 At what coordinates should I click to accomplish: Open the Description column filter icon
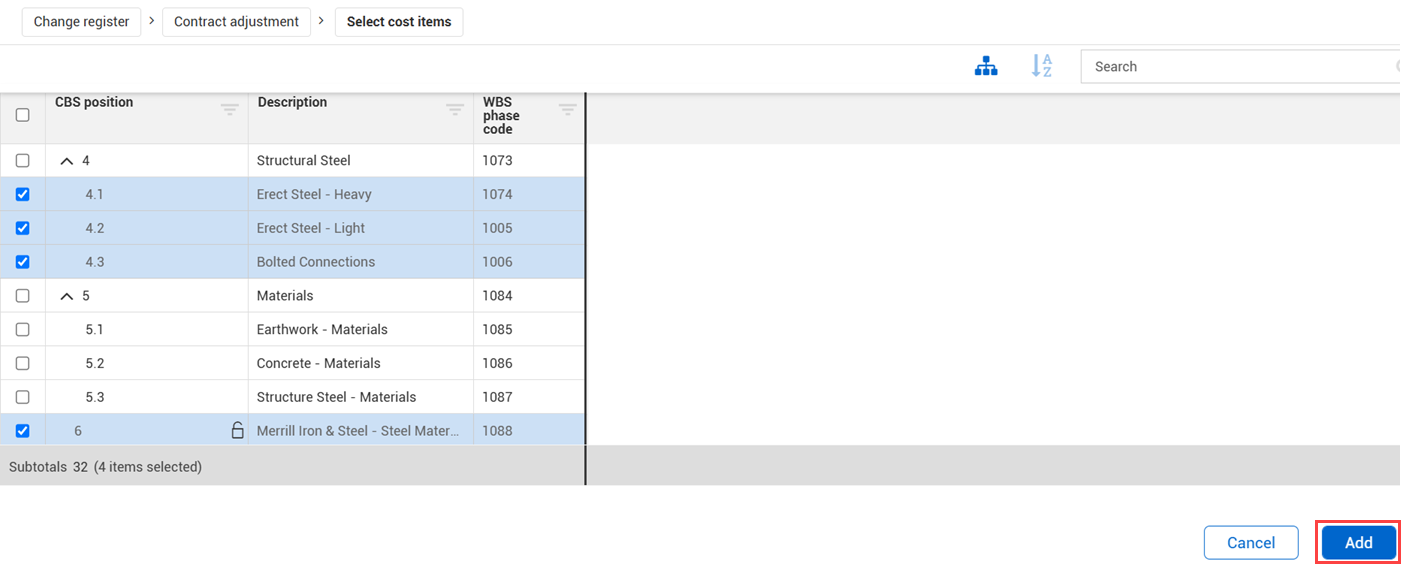pyautogui.click(x=455, y=110)
